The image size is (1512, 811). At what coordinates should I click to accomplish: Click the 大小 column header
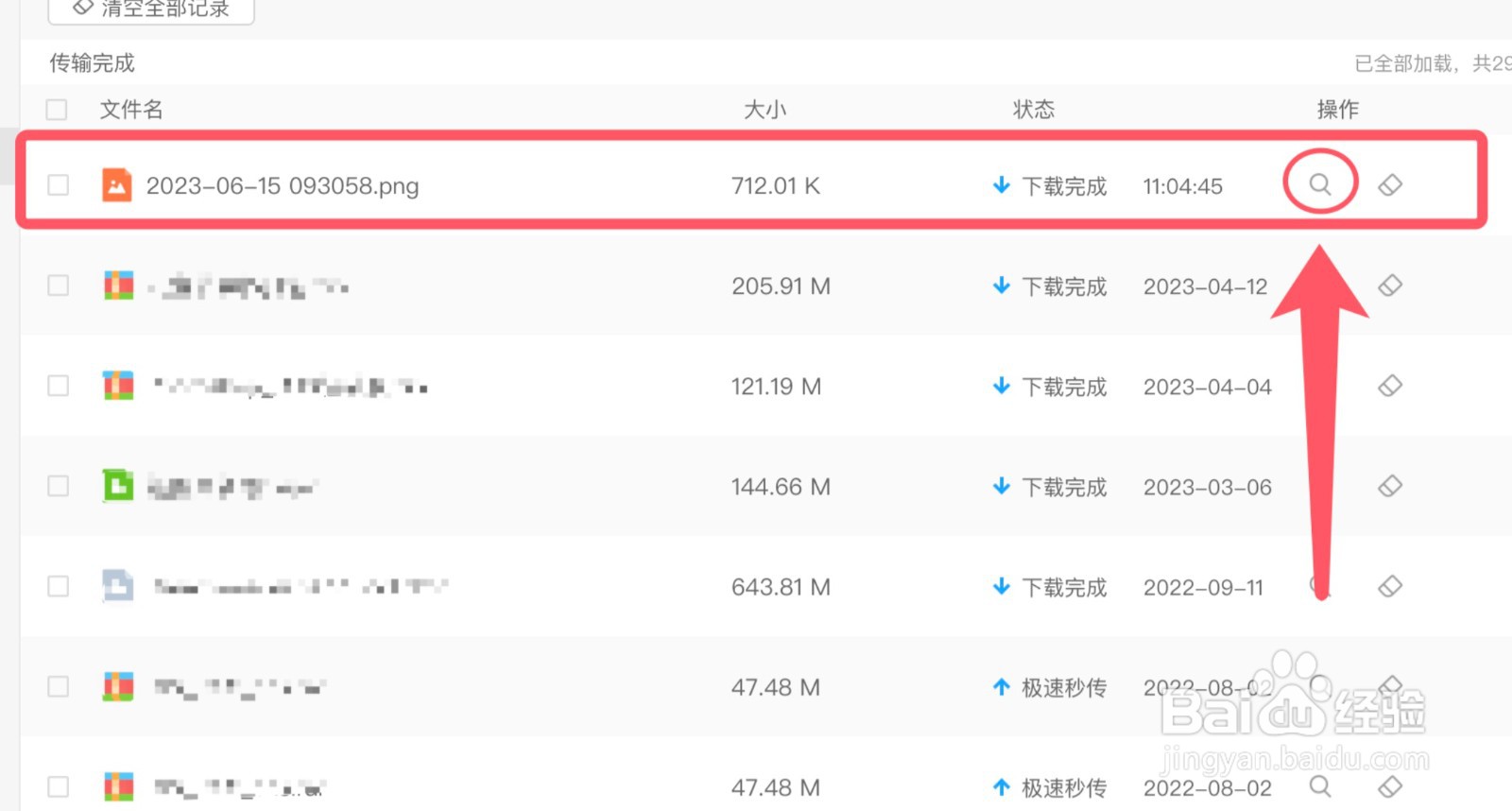coord(765,110)
